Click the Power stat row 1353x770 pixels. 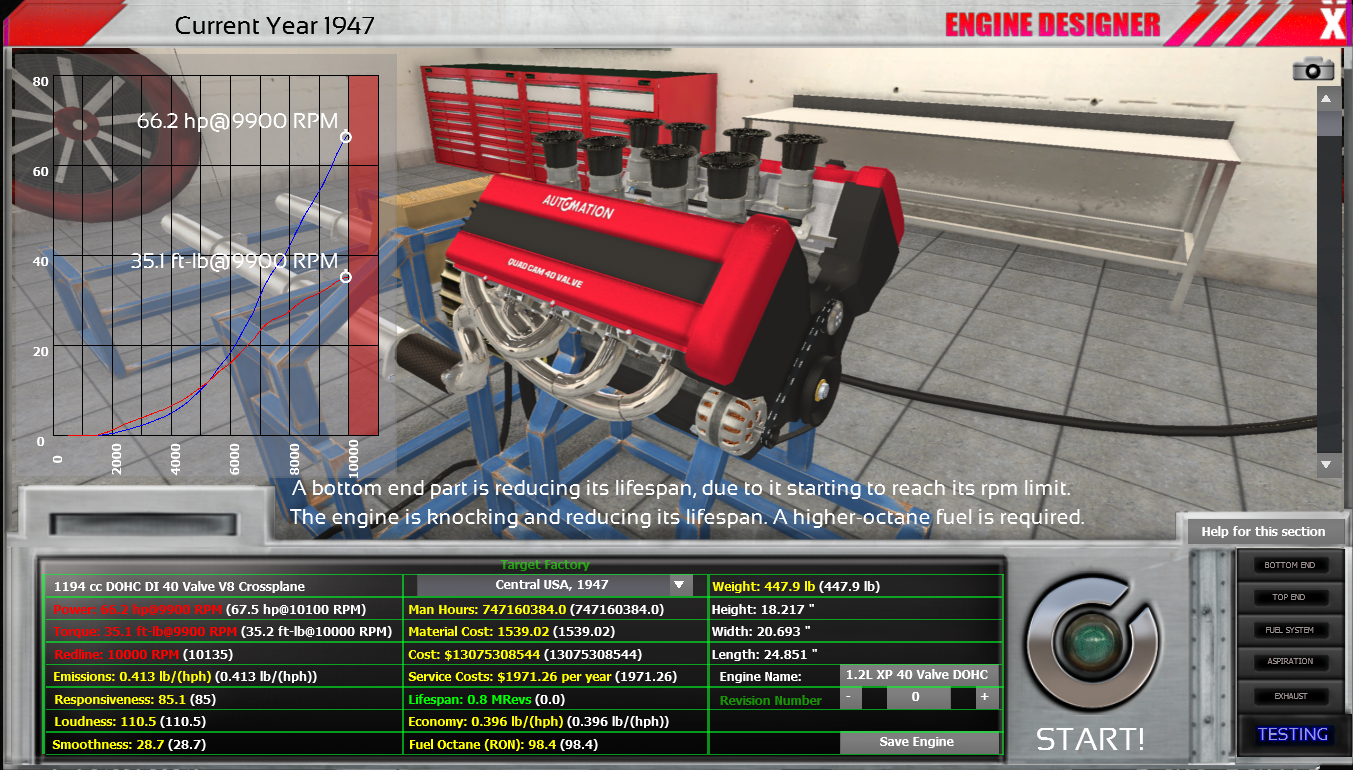coord(223,609)
